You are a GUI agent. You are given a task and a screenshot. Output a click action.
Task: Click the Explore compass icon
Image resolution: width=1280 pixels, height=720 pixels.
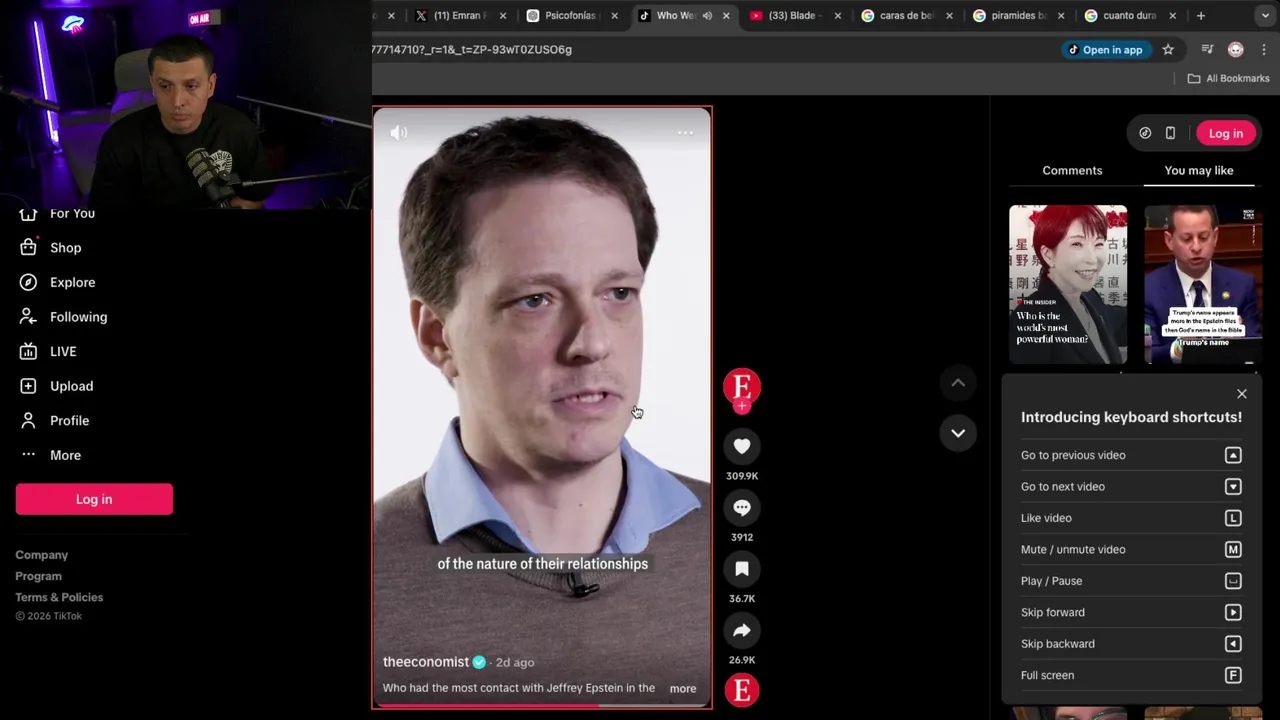29,282
